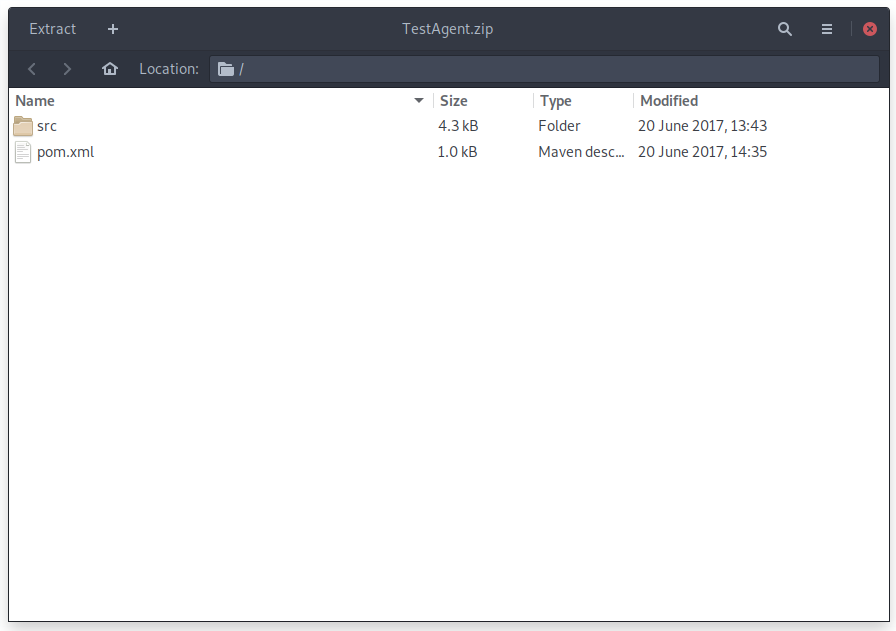Select the src folder icon

(x=23, y=126)
